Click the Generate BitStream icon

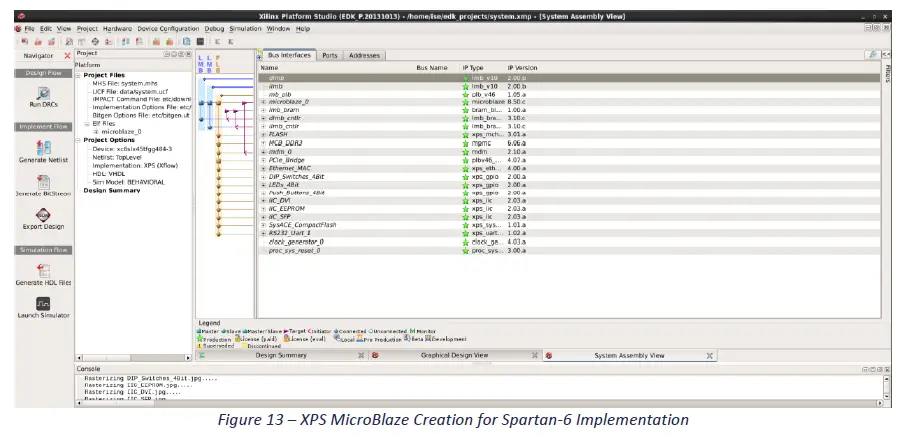pos(43,182)
